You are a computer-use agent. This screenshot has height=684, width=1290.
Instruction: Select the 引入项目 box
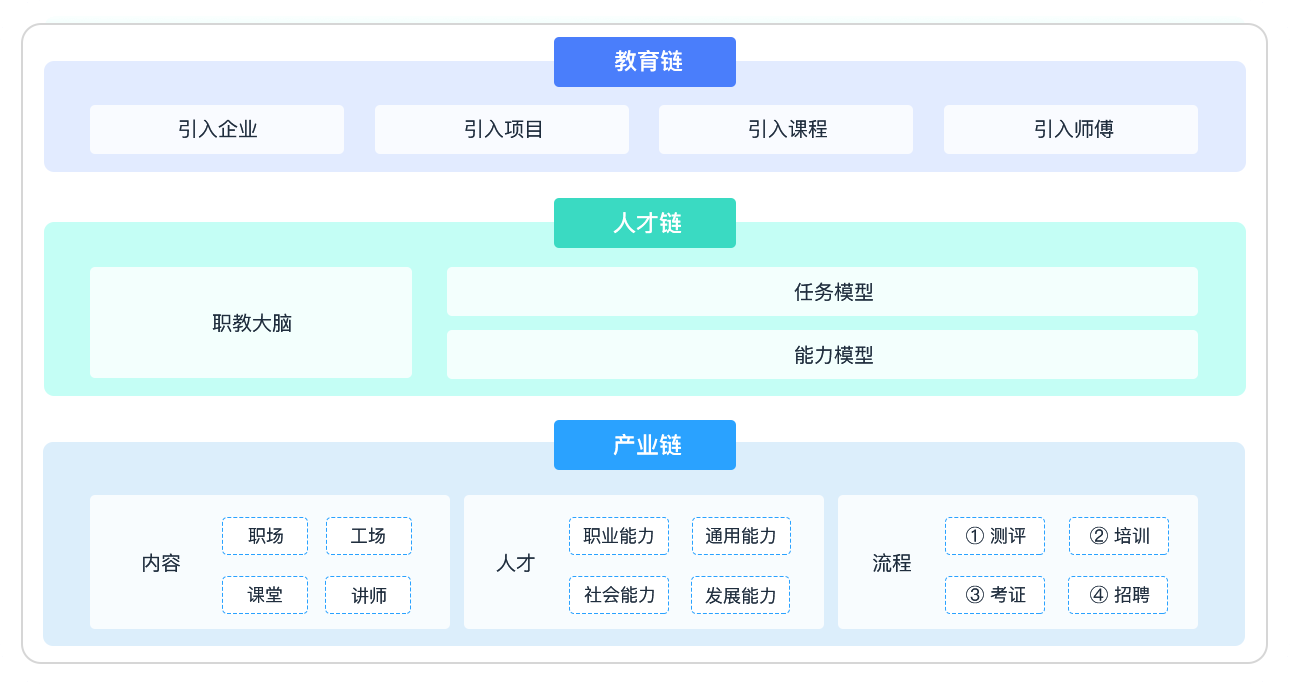[x=502, y=130]
